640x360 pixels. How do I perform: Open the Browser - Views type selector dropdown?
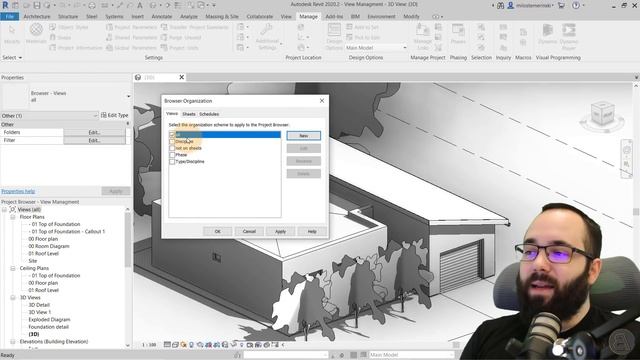[128, 96]
